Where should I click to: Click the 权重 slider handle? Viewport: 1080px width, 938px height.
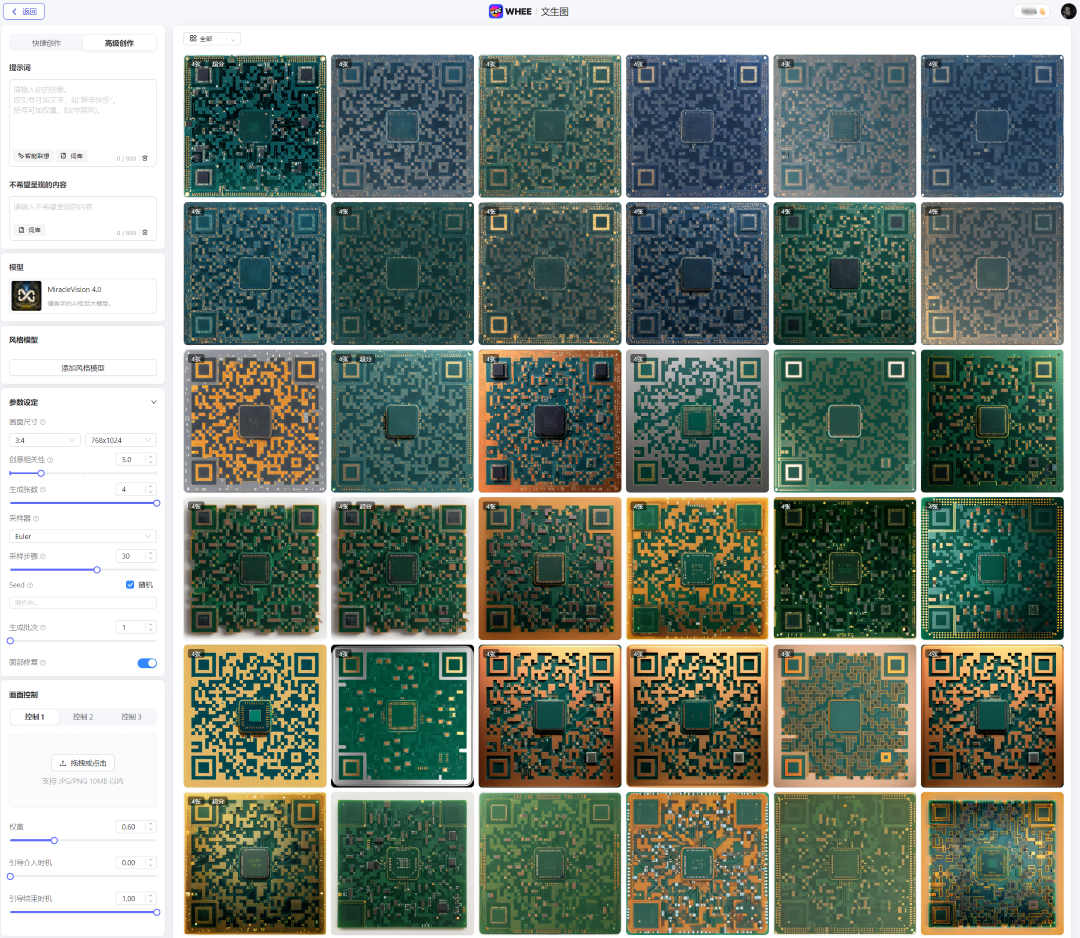(x=54, y=840)
